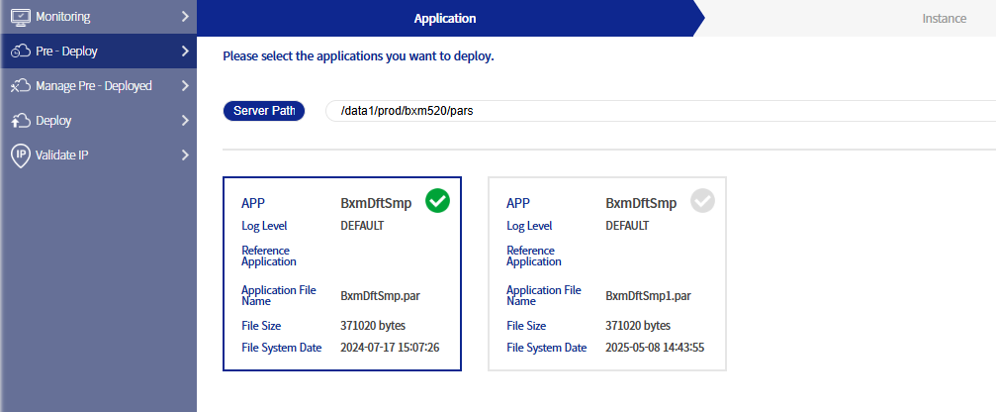Click the Validate IP pin icon
The height and width of the screenshot is (412, 996).
click(20, 155)
